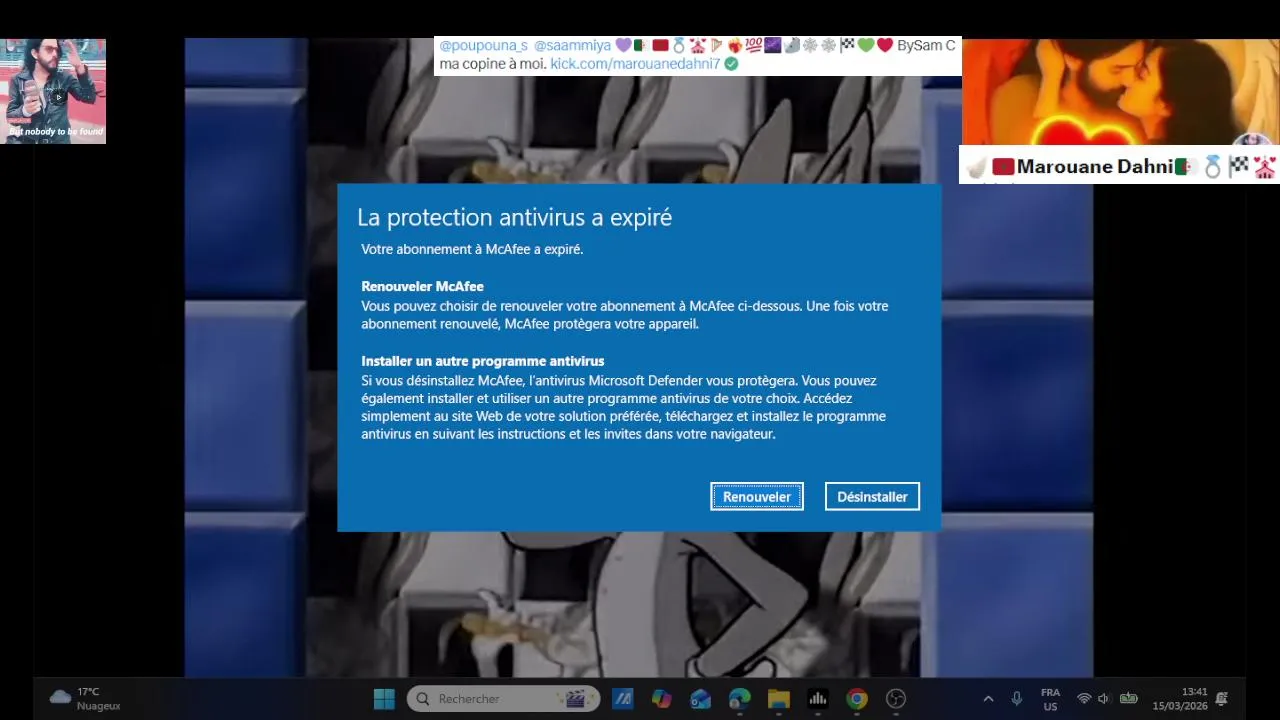Click the clapperboard icon inside the search box

tap(575, 699)
